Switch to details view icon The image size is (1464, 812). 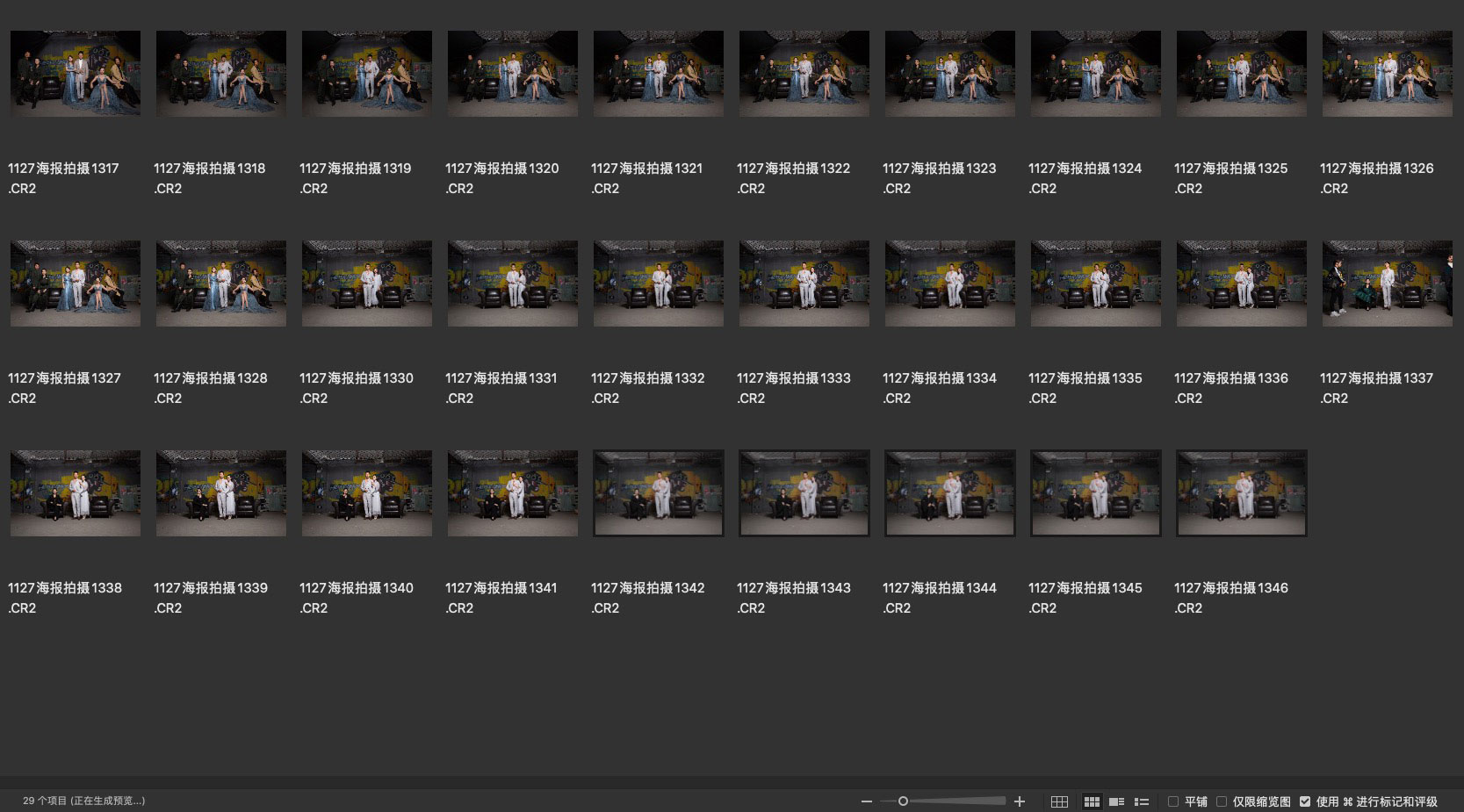click(x=1117, y=801)
